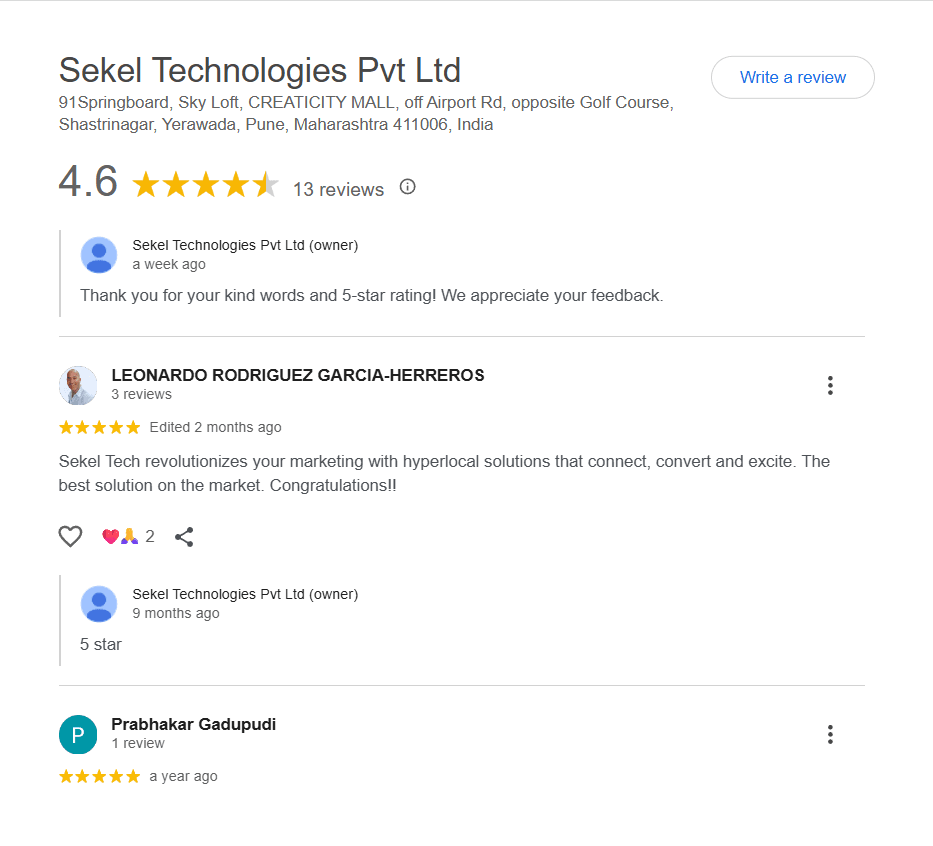This screenshot has height=846, width=933.
Task: Click the five-star rating on Leonardo's review
Action: (x=99, y=426)
